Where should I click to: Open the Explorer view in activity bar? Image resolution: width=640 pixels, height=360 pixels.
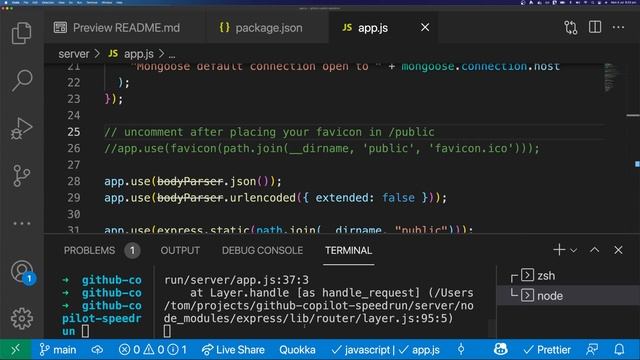(x=22, y=33)
